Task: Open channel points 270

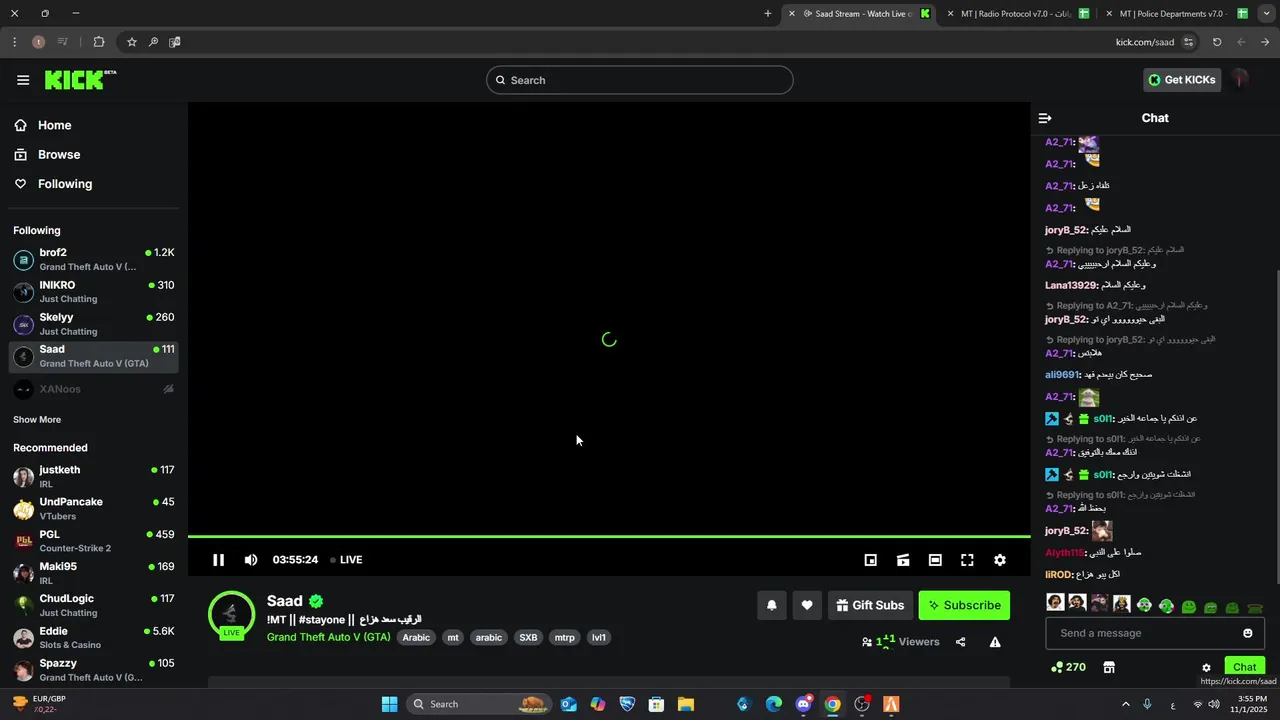Action: tap(1068, 667)
